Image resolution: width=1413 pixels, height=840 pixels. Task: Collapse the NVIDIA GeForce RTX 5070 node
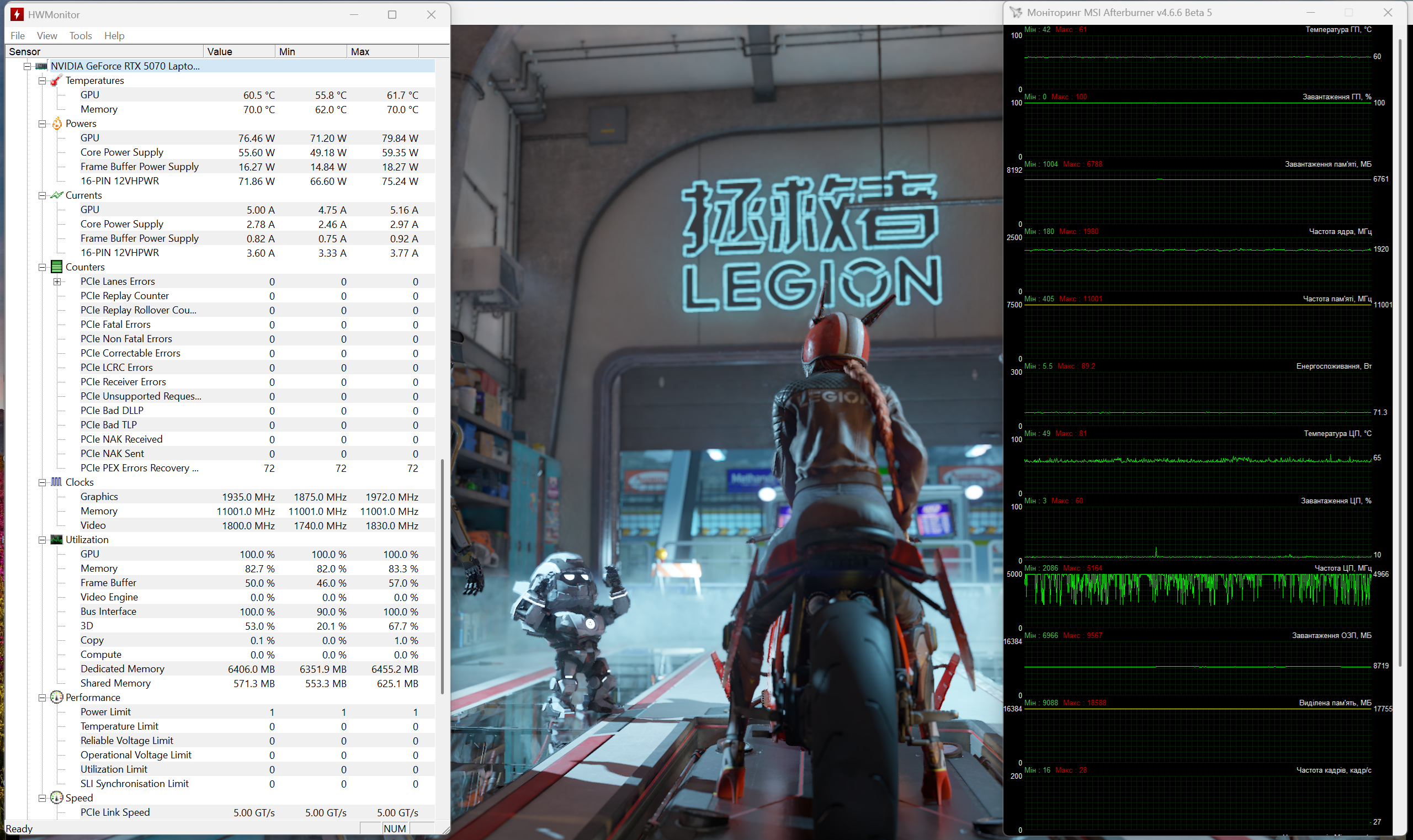[27, 66]
